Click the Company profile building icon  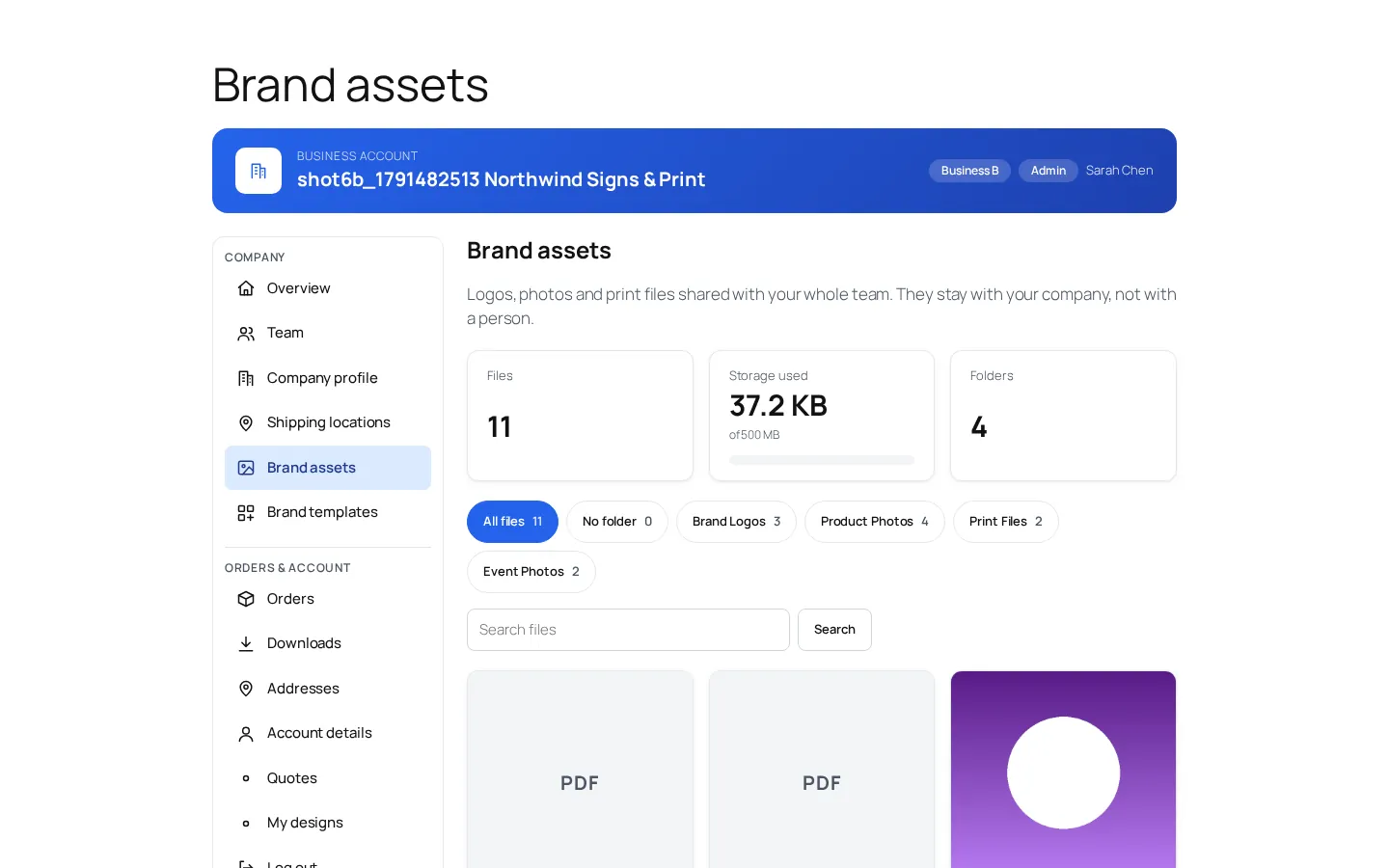tap(246, 378)
